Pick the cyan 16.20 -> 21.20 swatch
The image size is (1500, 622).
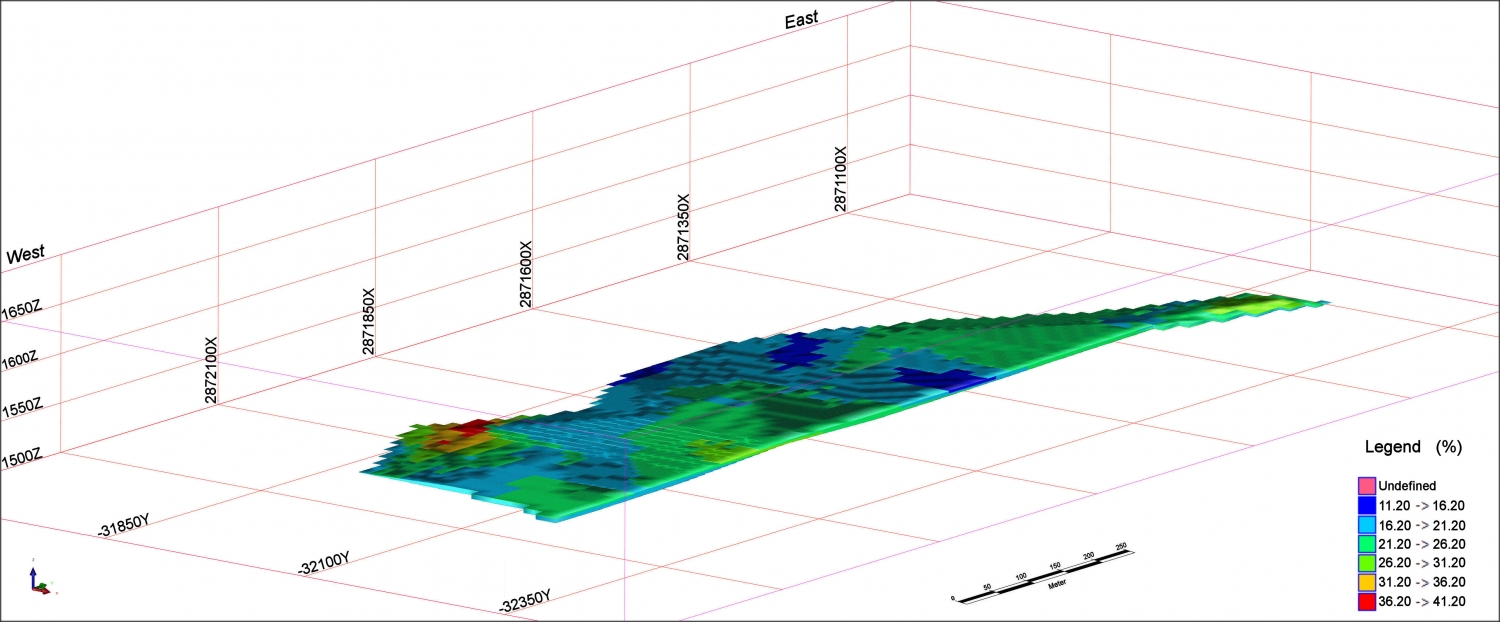(1366, 525)
